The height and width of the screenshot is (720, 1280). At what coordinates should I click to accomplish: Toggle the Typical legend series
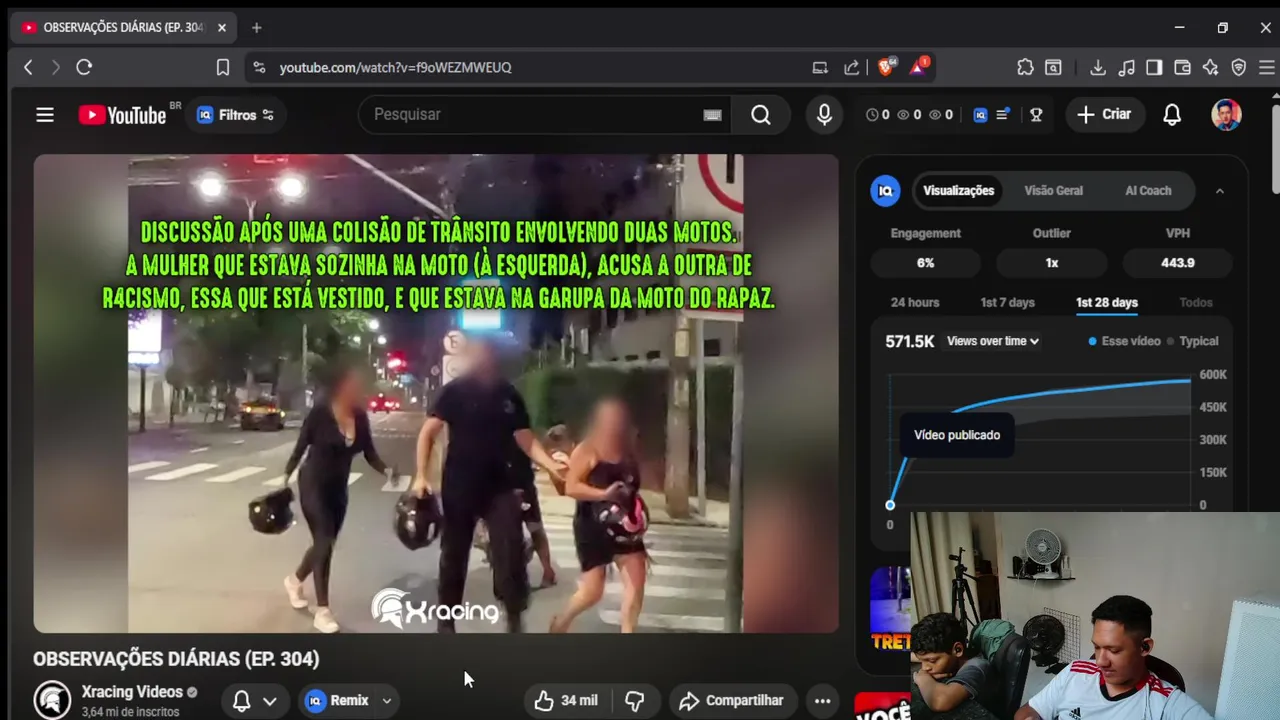click(x=1193, y=341)
